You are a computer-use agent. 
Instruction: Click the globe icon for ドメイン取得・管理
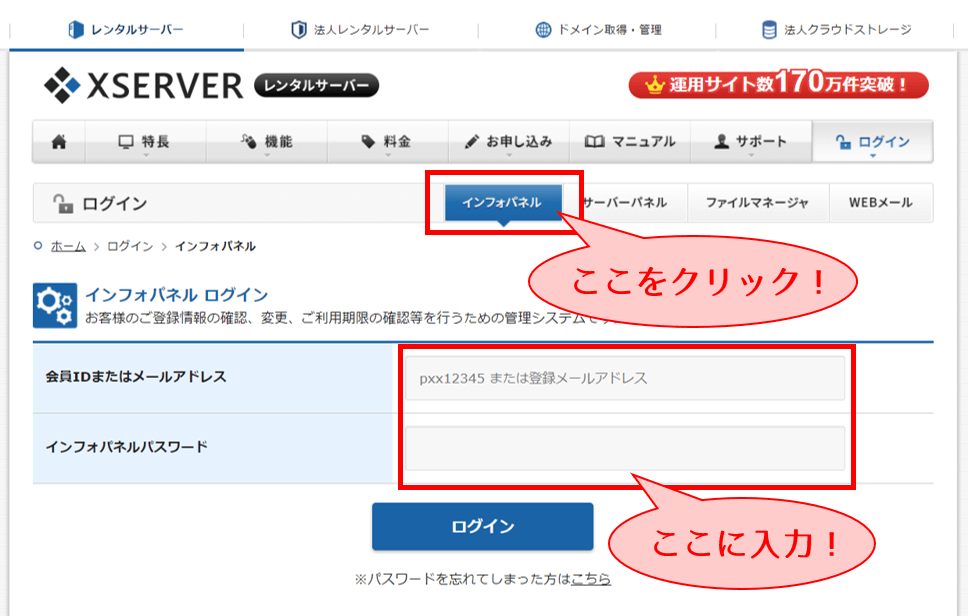click(x=543, y=29)
